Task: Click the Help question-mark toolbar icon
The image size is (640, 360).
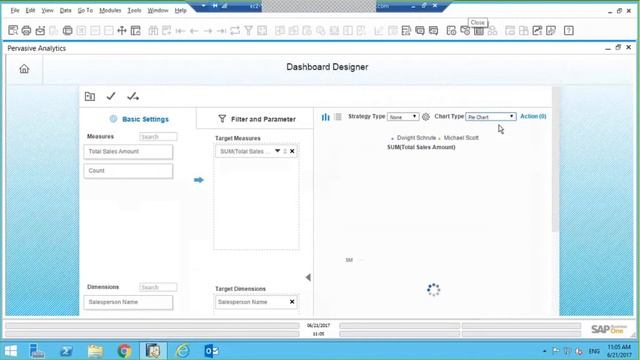Action: tap(569, 30)
